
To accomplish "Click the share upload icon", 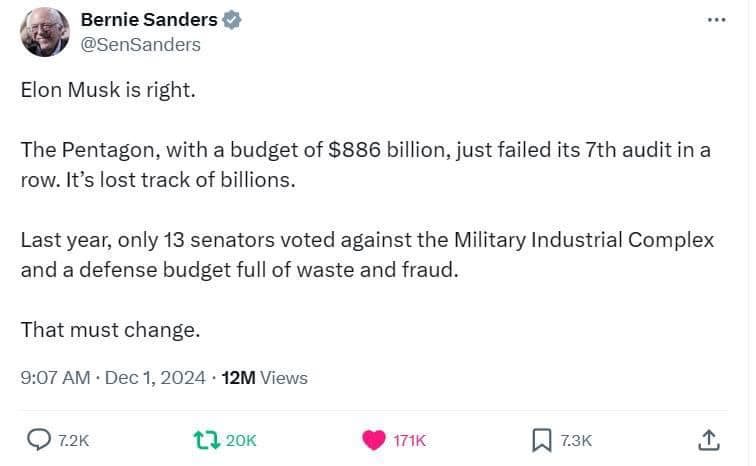I will pyautogui.click(x=707, y=440).
